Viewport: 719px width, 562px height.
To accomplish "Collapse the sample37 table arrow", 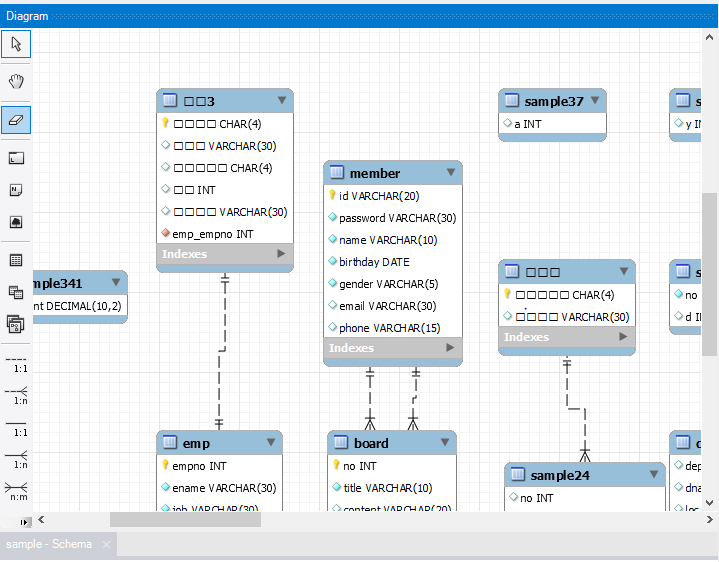I will pyautogui.click(x=595, y=100).
